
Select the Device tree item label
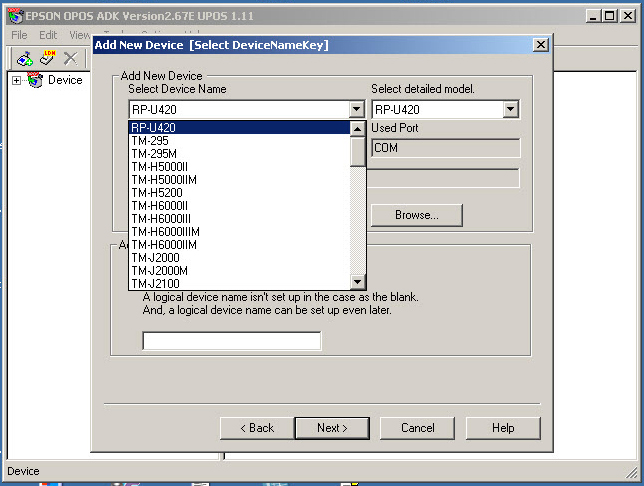click(65, 80)
